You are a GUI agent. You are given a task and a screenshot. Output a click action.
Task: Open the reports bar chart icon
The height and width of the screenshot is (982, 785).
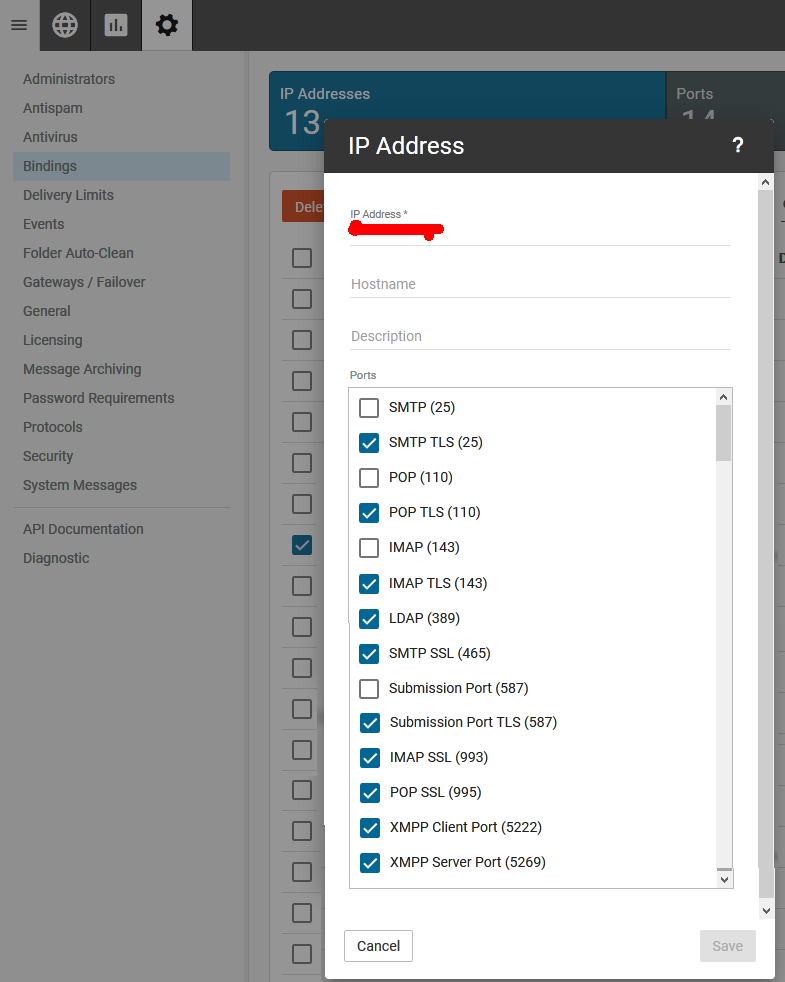[x=116, y=25]
